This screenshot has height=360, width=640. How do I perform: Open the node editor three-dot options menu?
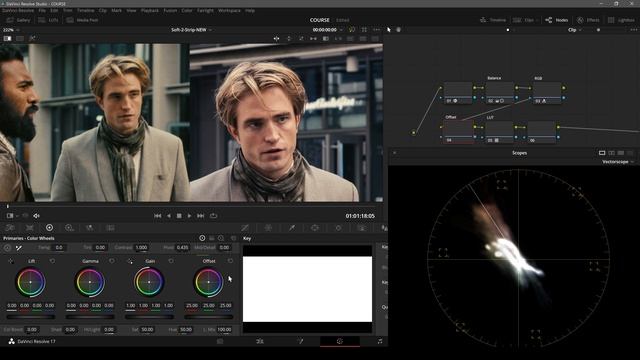[x=633, y=30]
